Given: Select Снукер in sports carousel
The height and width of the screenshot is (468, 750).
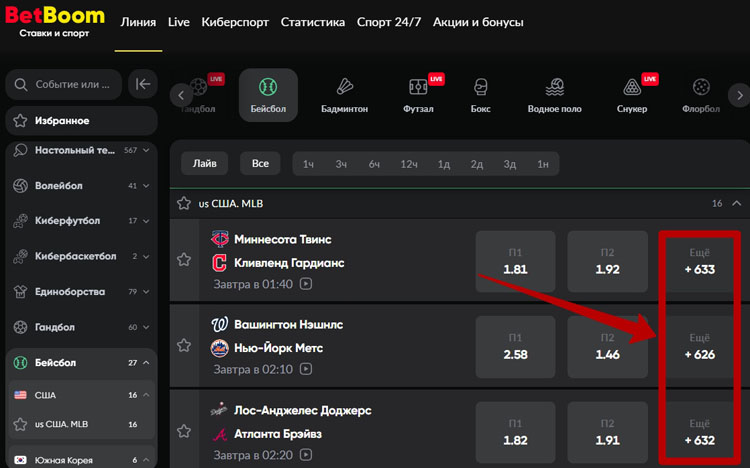Looking at the screenshot, I should 632,95.
